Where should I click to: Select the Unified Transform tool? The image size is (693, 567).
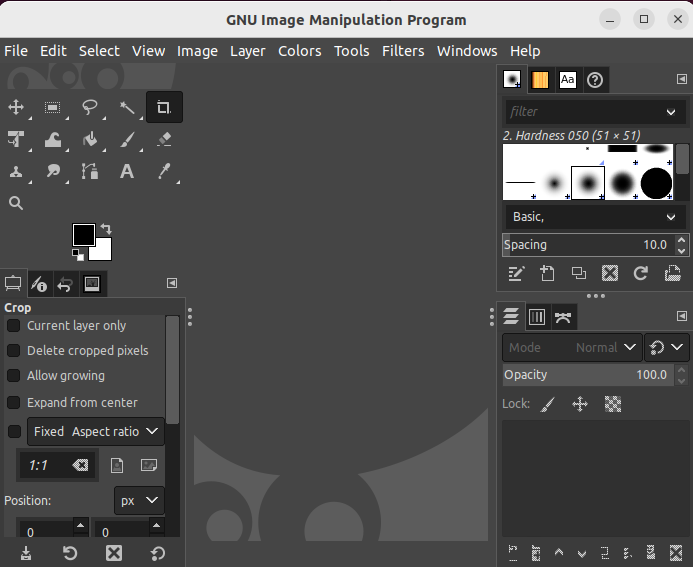tap(16, 140)
